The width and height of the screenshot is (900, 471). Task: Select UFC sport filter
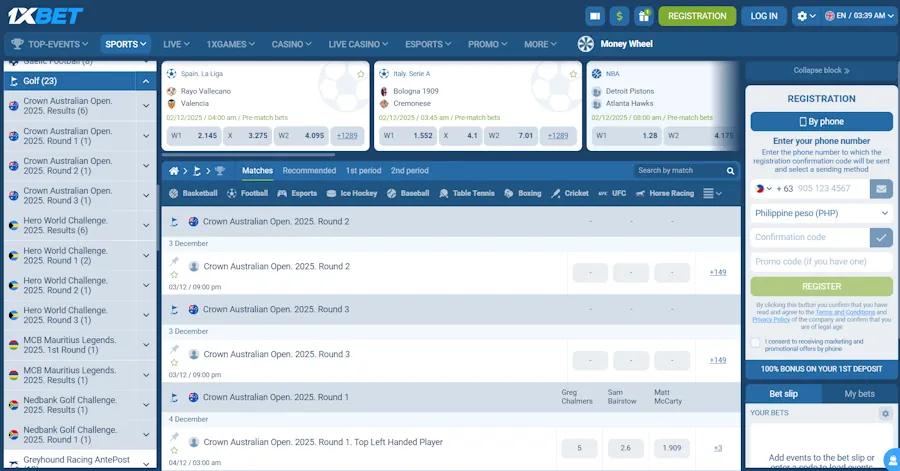612,193
